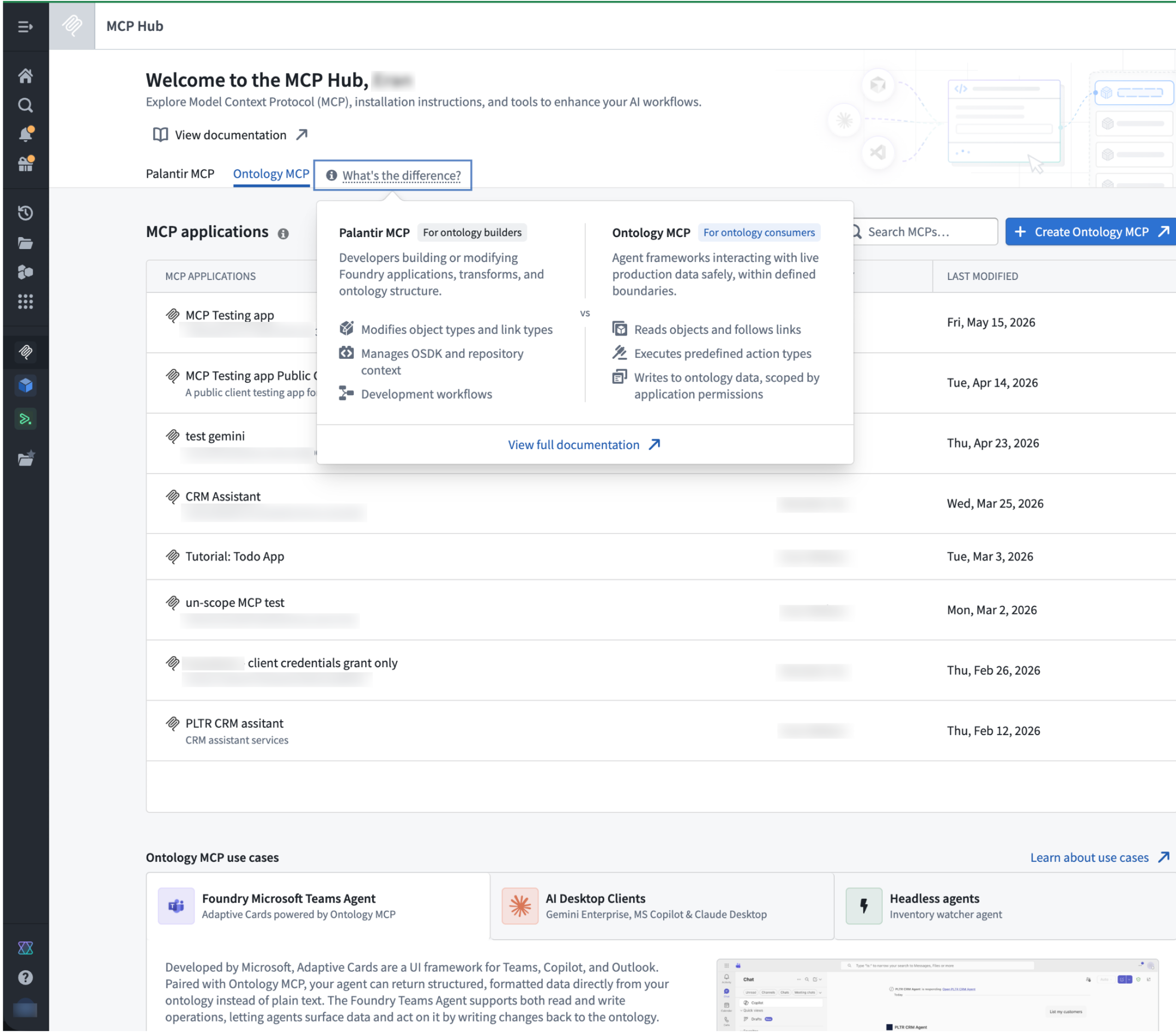The height and width of the screenshot is (1032, 1176).
Task: Click the info icon beside MCP applications
Action: tap(283, 233)
